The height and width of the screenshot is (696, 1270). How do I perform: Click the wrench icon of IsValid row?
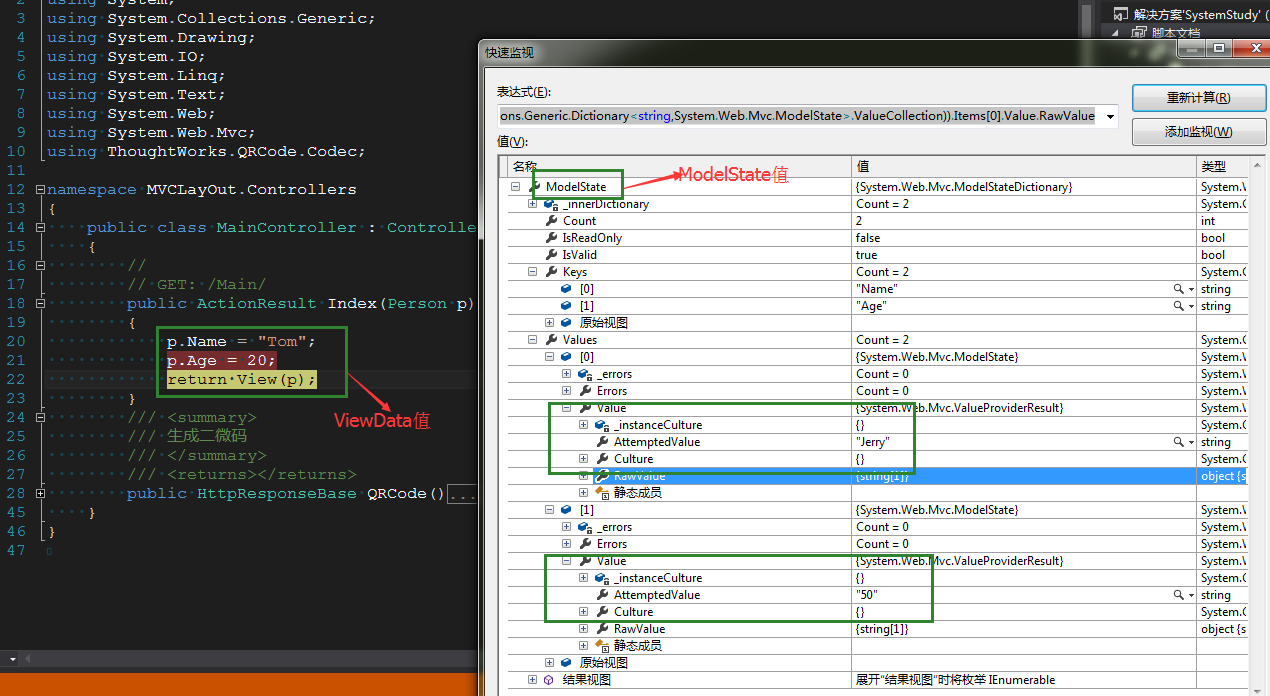click(551, 255)
